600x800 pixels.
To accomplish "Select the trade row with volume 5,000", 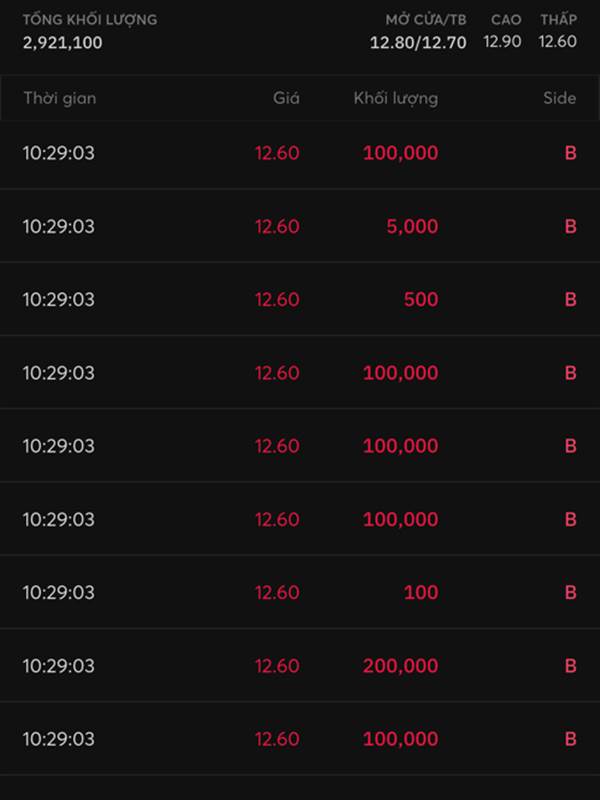I will 300,226.
